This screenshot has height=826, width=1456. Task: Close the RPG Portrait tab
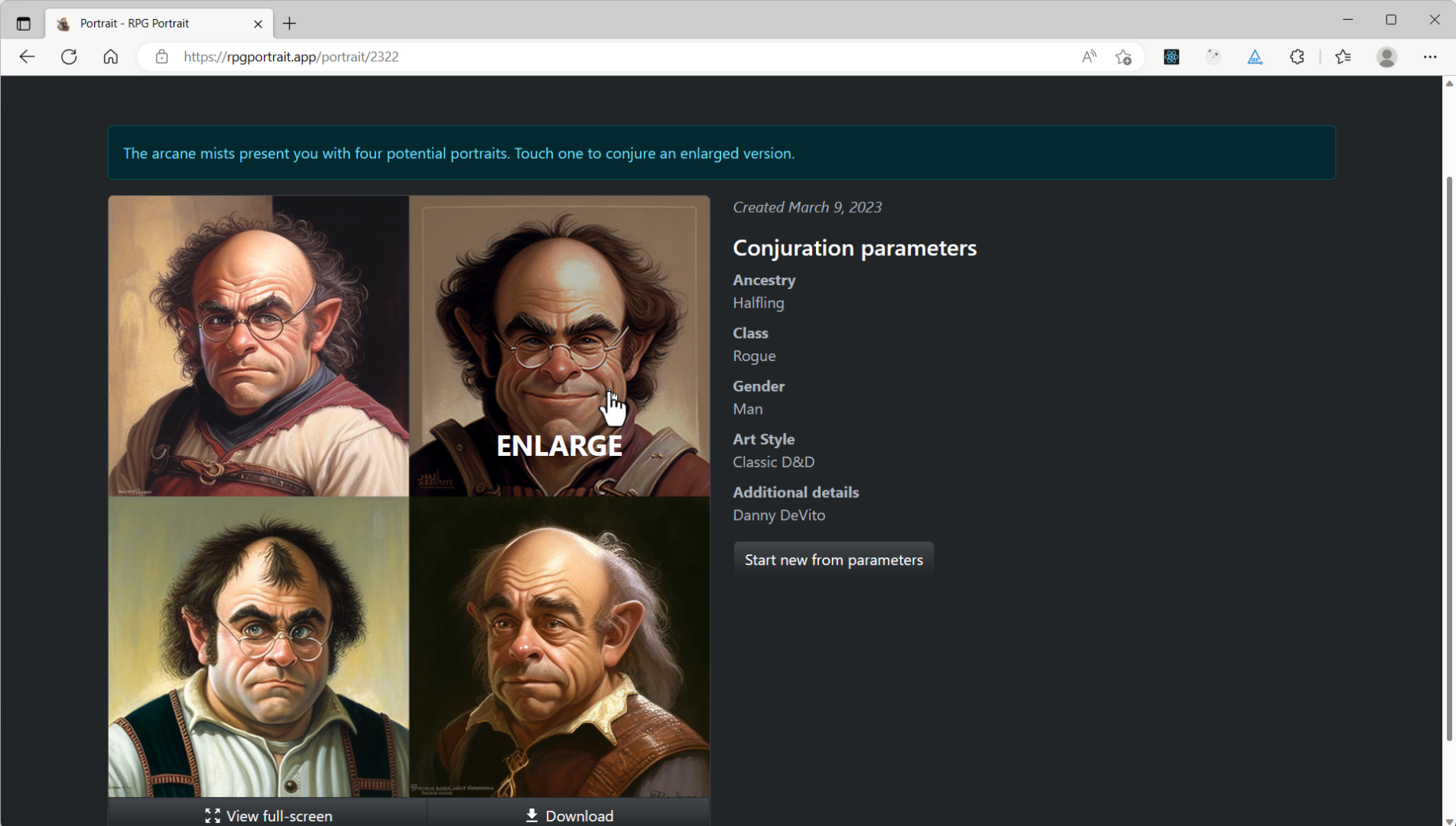[x=258, y=24]
